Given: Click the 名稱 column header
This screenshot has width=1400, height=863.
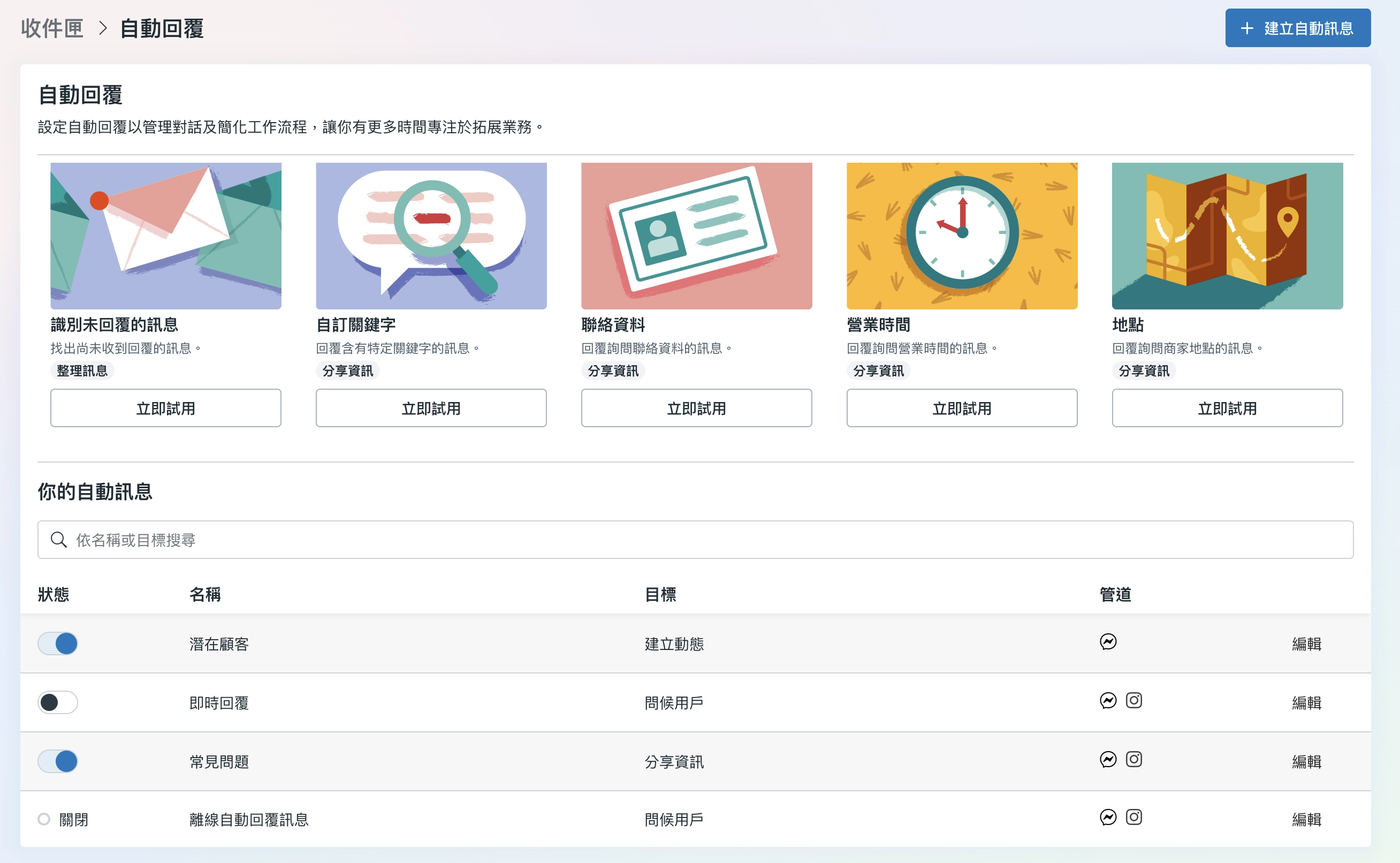Looking at the screenshot, I should point(206,595).
